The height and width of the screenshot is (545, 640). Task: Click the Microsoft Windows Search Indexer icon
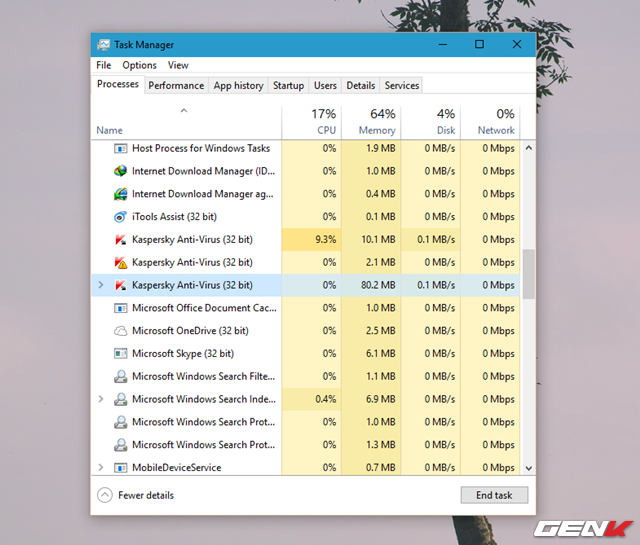[120, 399]
